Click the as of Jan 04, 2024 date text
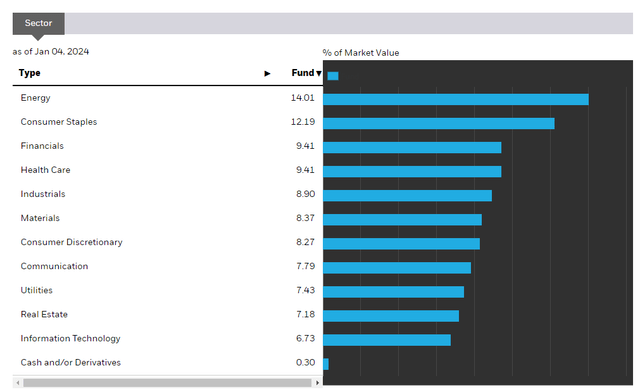 click(x=51, y=52)
